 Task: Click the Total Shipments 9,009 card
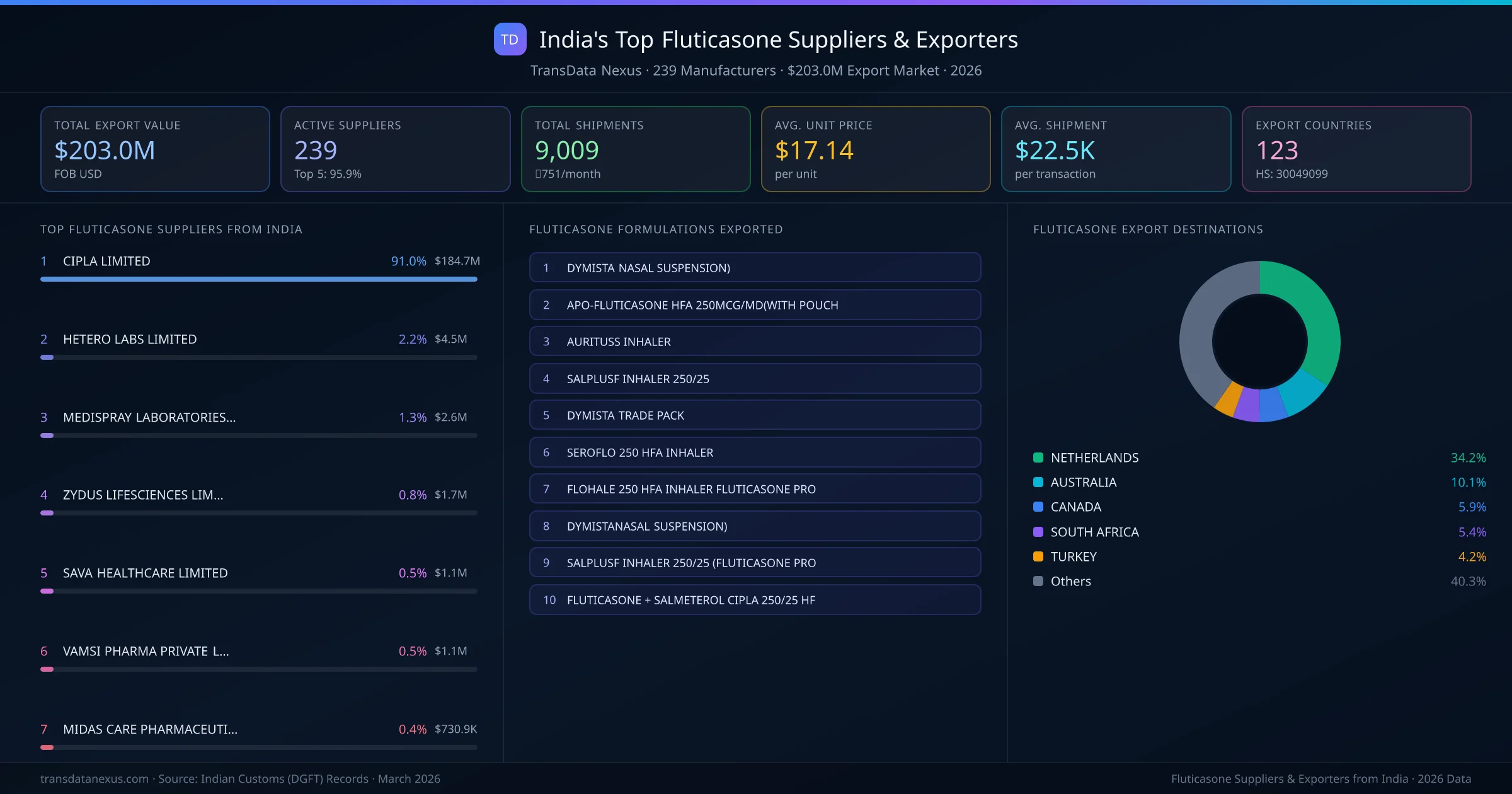coord(635,149)
